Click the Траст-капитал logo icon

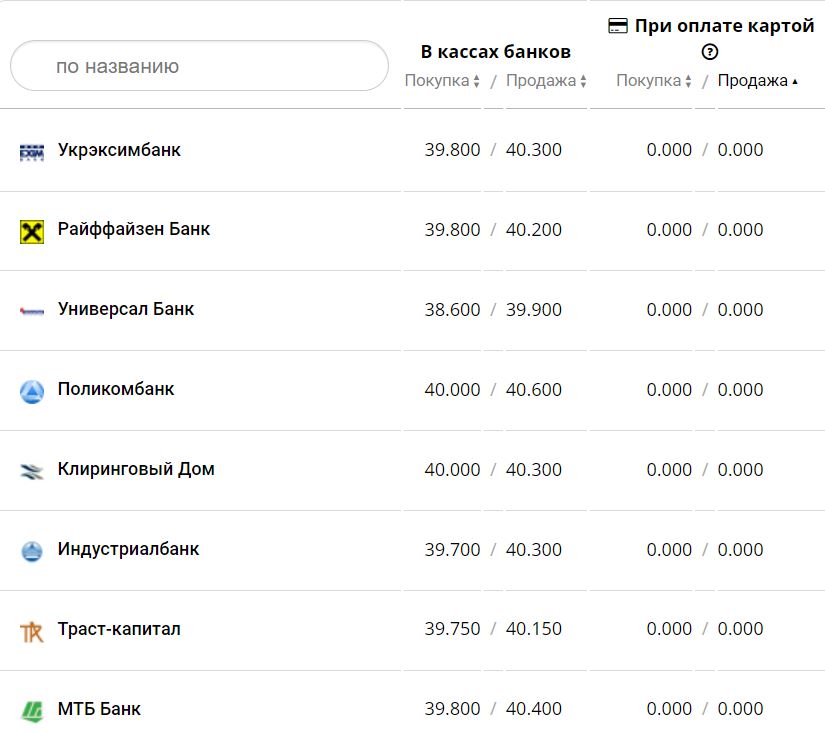pyautogui.click(x=32, y=631)
